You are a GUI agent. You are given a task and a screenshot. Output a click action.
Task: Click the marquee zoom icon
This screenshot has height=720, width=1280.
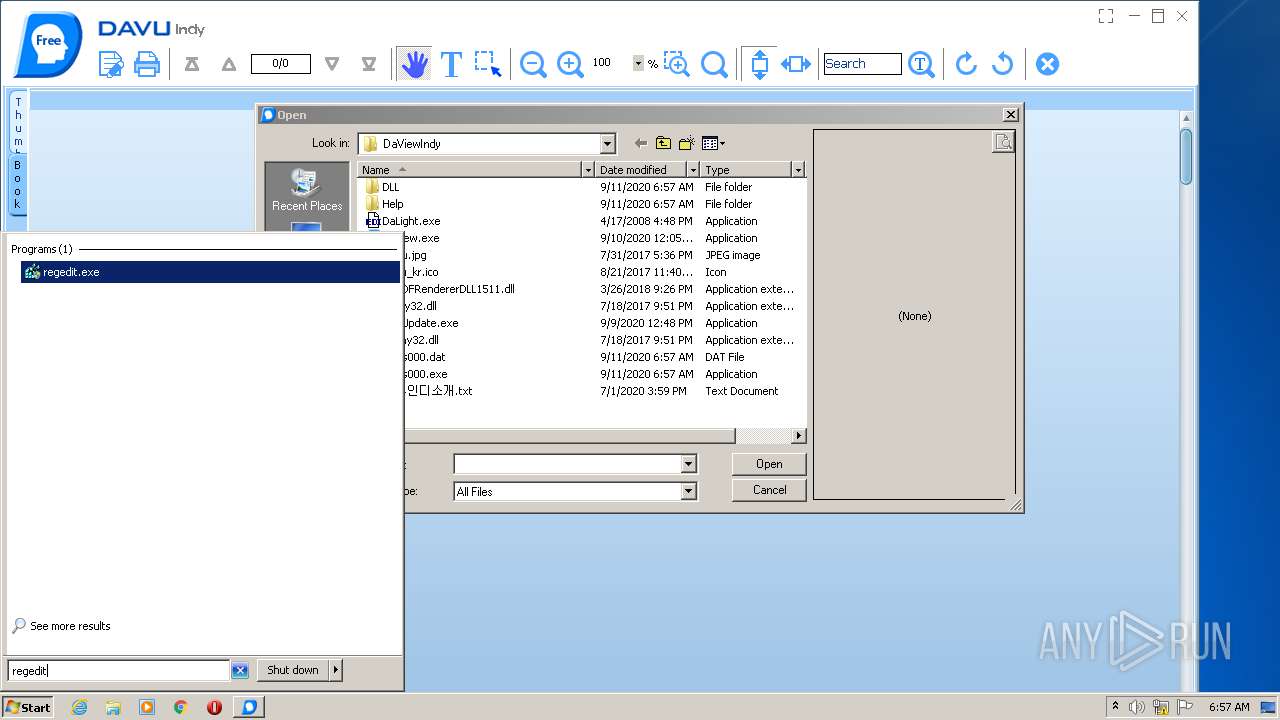[677, 64]
